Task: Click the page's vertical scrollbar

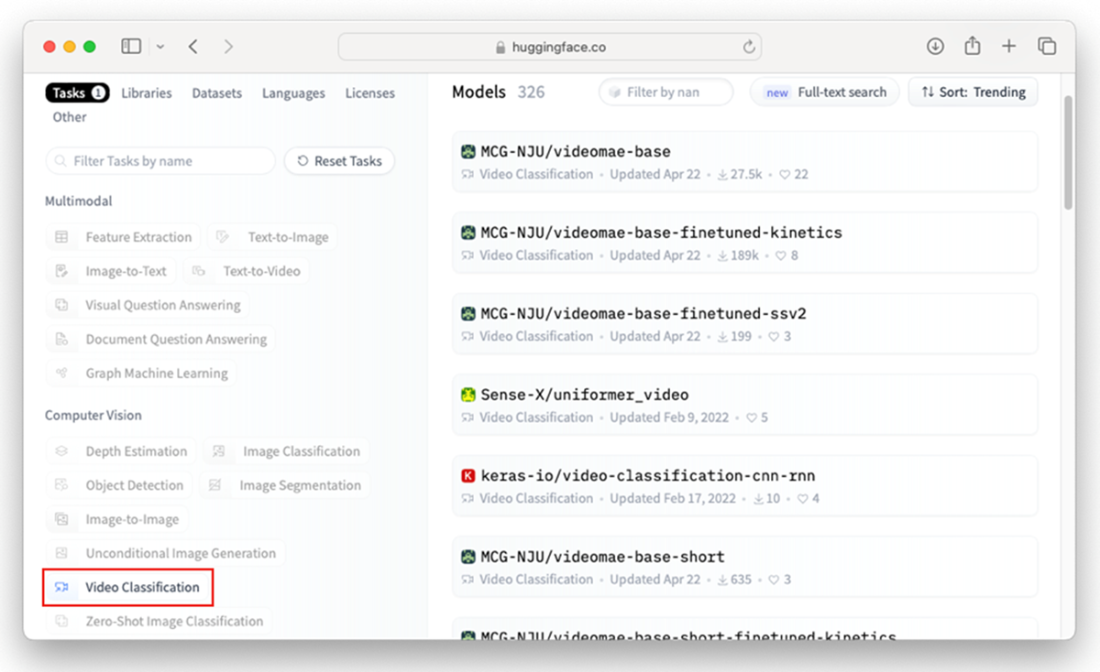Action: 1068,153
